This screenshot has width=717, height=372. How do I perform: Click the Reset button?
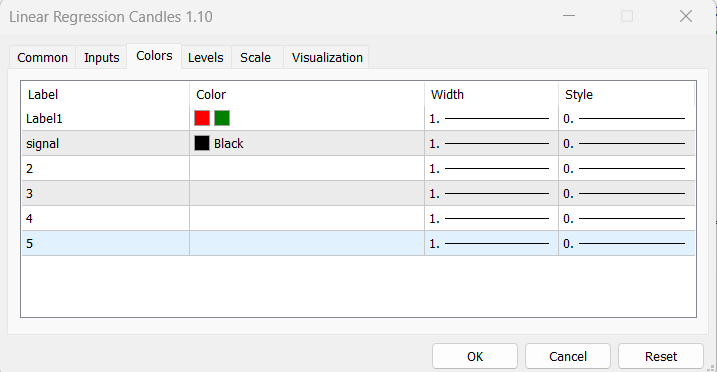coord(661,356)
